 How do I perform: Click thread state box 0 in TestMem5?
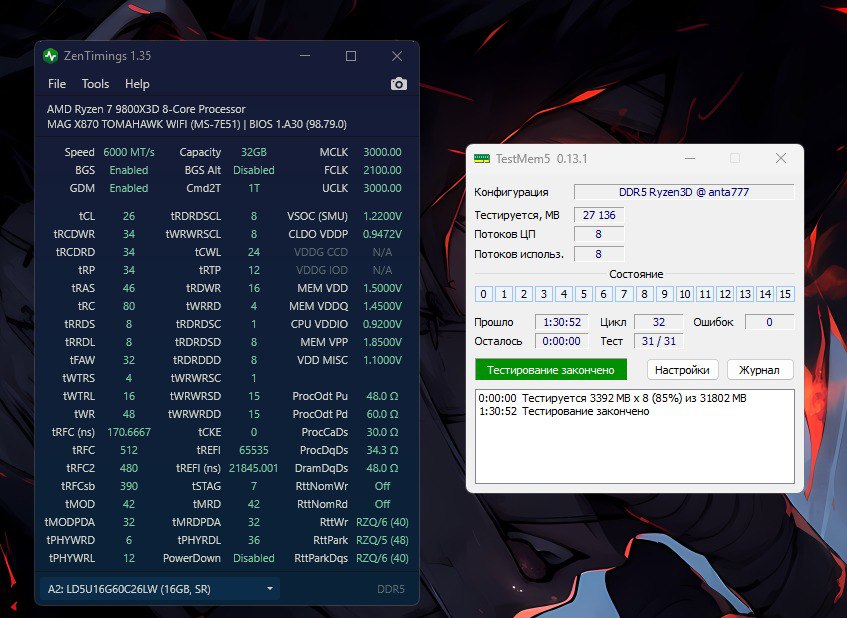483,294
